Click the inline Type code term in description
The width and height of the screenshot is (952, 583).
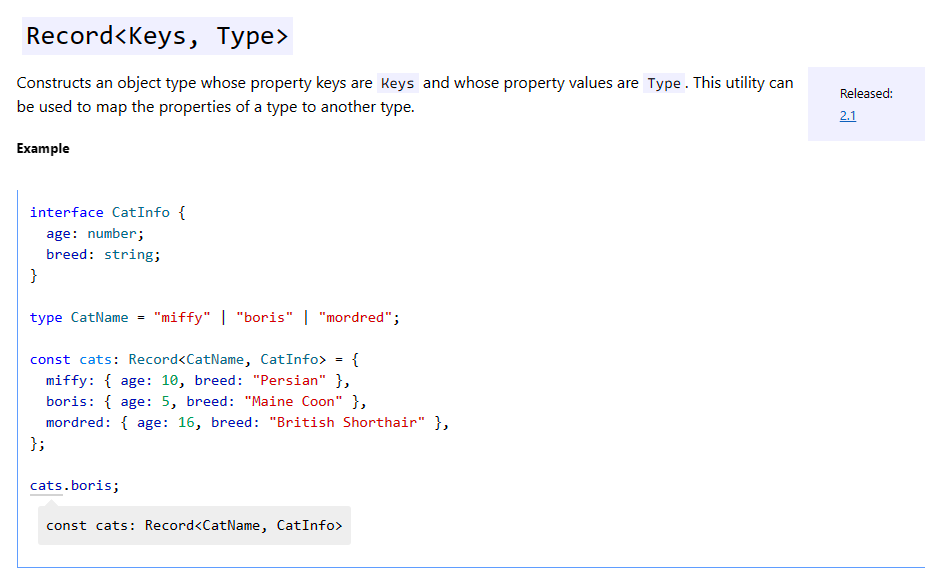pos(663,83)
